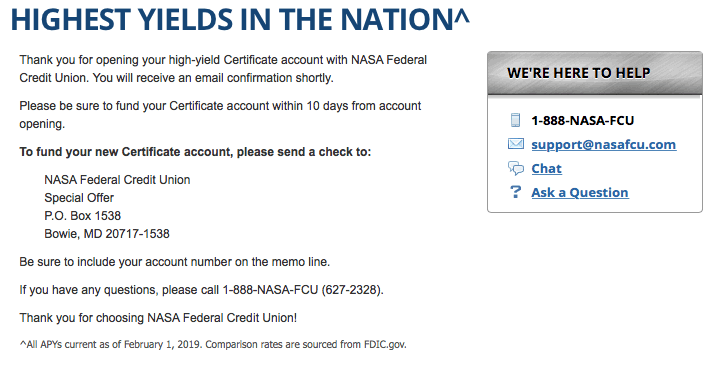Screen dimensions: 711x365
Task: Open the support@nasafcu.com email link
Action: (604, 145)
